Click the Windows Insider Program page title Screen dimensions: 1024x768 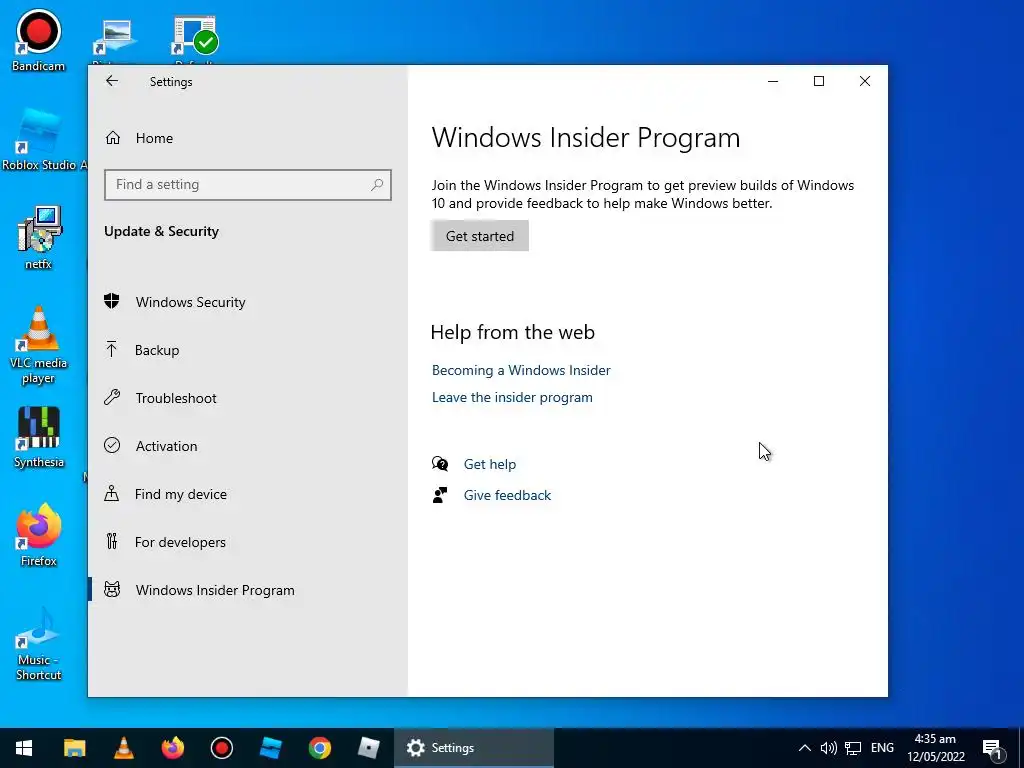coord(586,137)
